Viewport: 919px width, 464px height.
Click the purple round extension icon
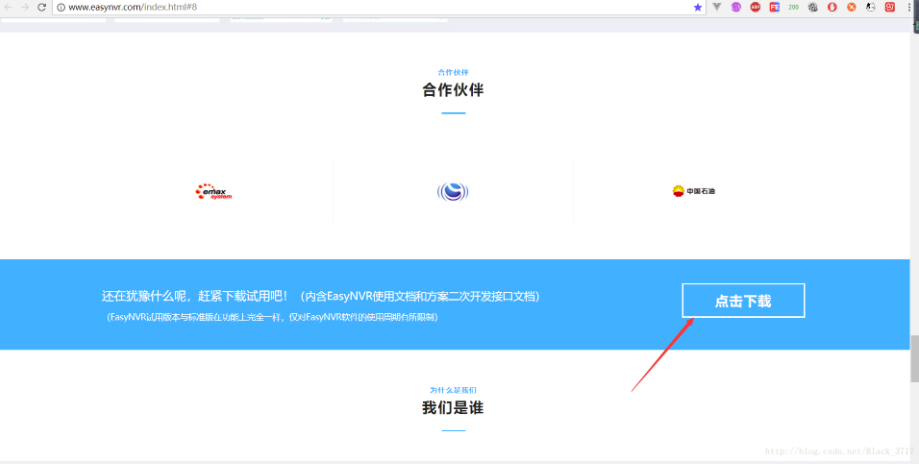[x=736, y=7]
